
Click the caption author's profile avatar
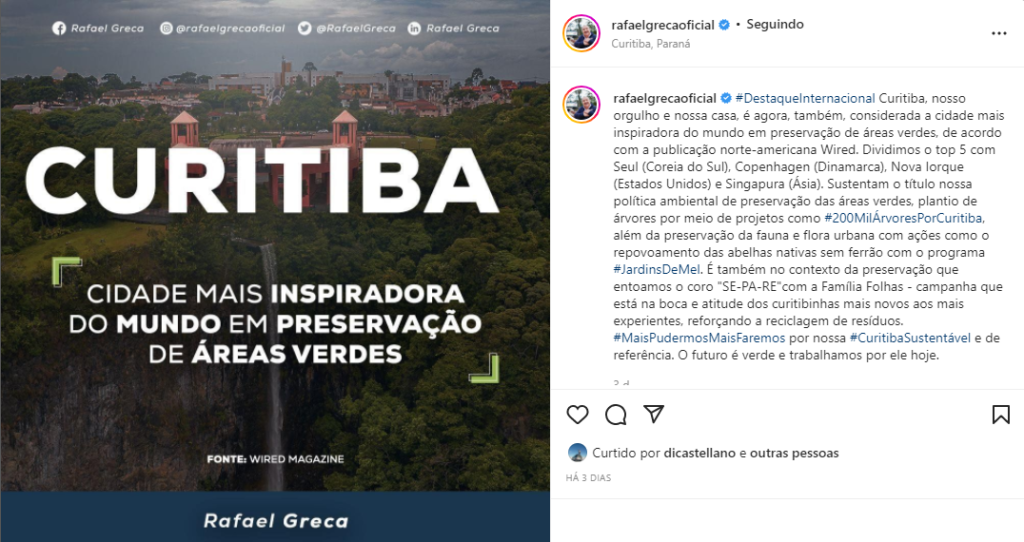click(x=581, y=105)
